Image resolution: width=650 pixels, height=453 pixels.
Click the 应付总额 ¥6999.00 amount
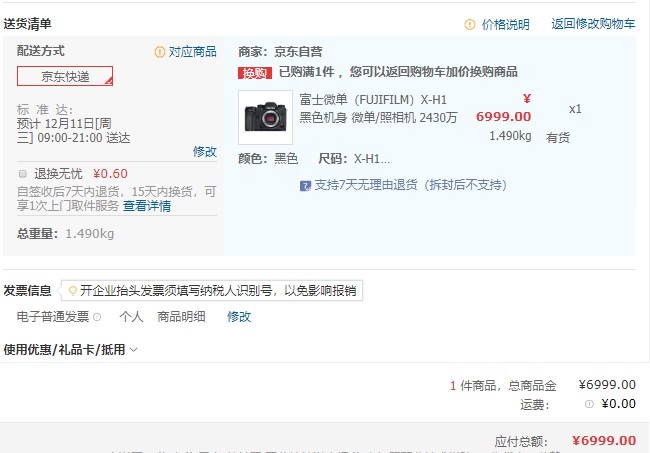(x=604, y=441)
